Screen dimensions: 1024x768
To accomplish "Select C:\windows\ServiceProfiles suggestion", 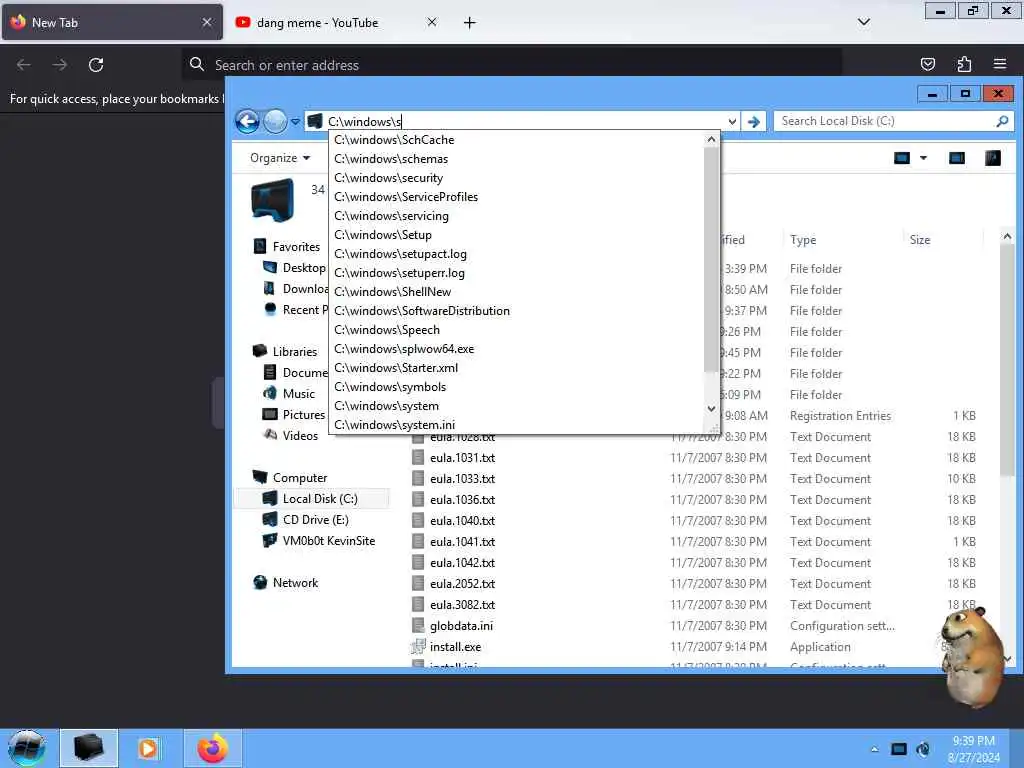I will coord(516,197).
